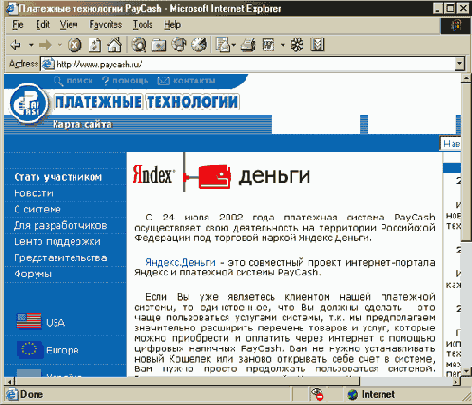This screenshot has width=472, height=405.
Task: Click the IE document icon in the title bar
Action: [x=12, y=9]
